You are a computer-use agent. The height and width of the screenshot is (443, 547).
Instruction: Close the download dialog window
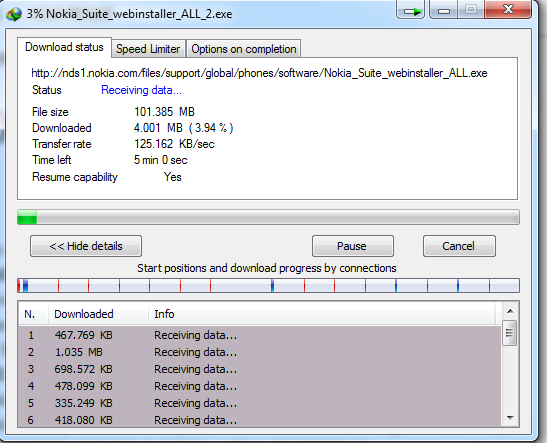tap(508, 9)
